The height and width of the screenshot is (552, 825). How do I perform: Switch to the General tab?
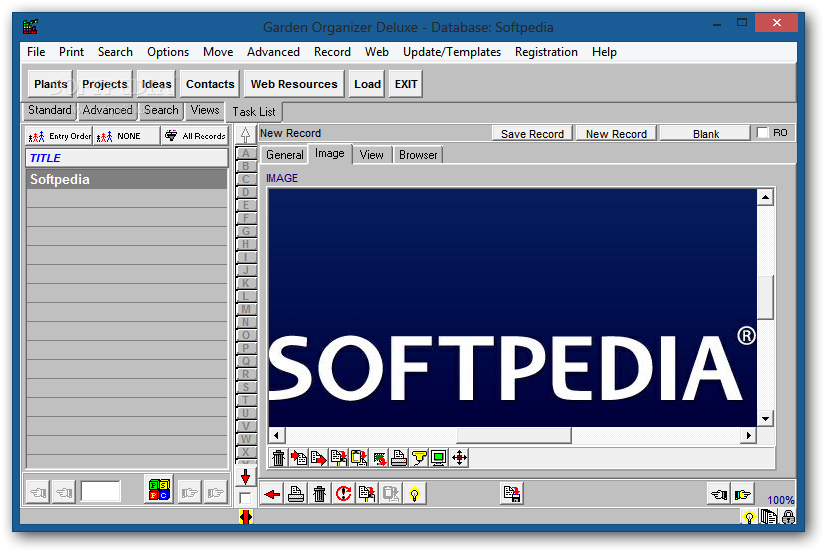[x=285, y=155]
